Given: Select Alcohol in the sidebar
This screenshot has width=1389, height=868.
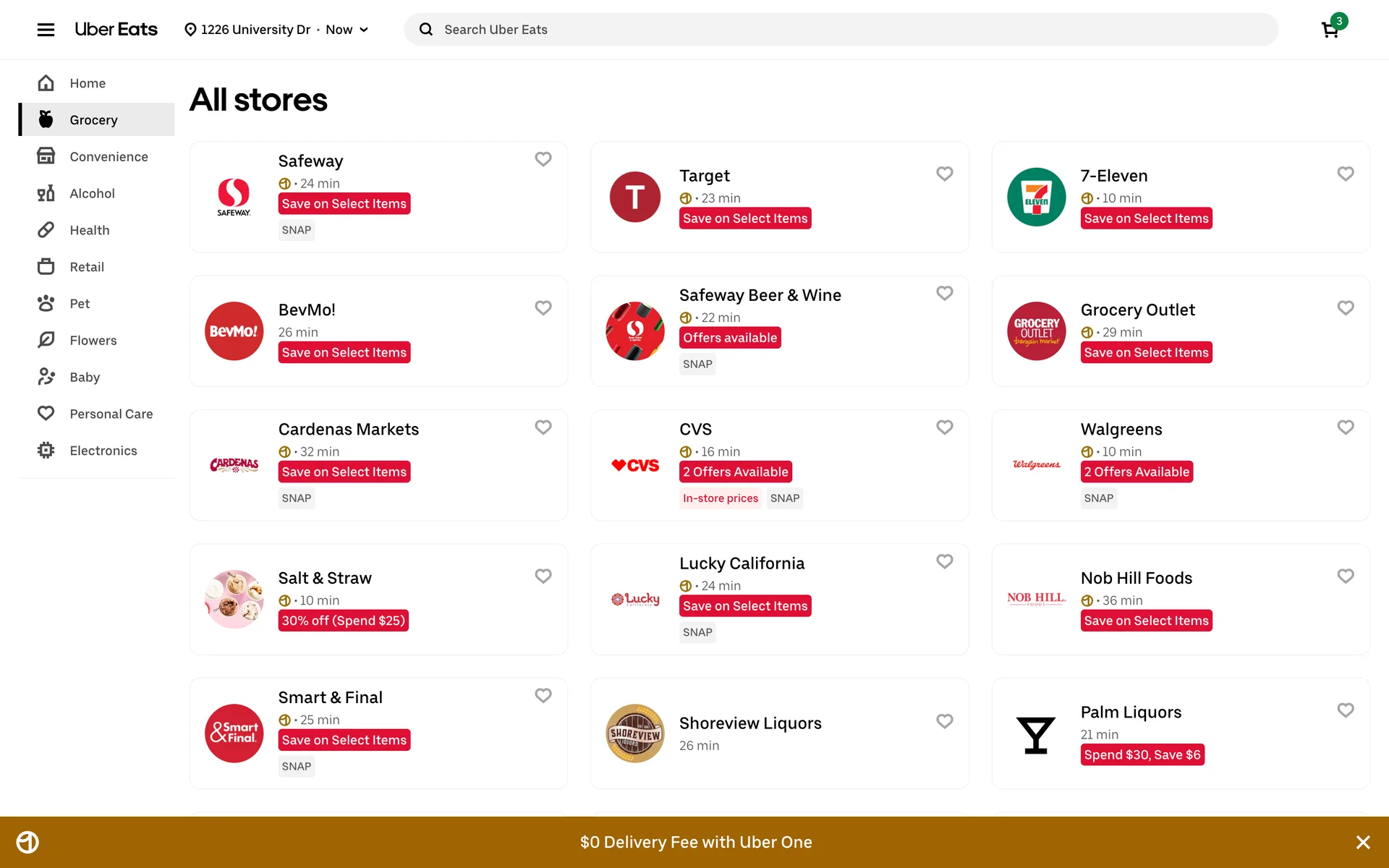Looking at the screenshot, I should 92,193.
